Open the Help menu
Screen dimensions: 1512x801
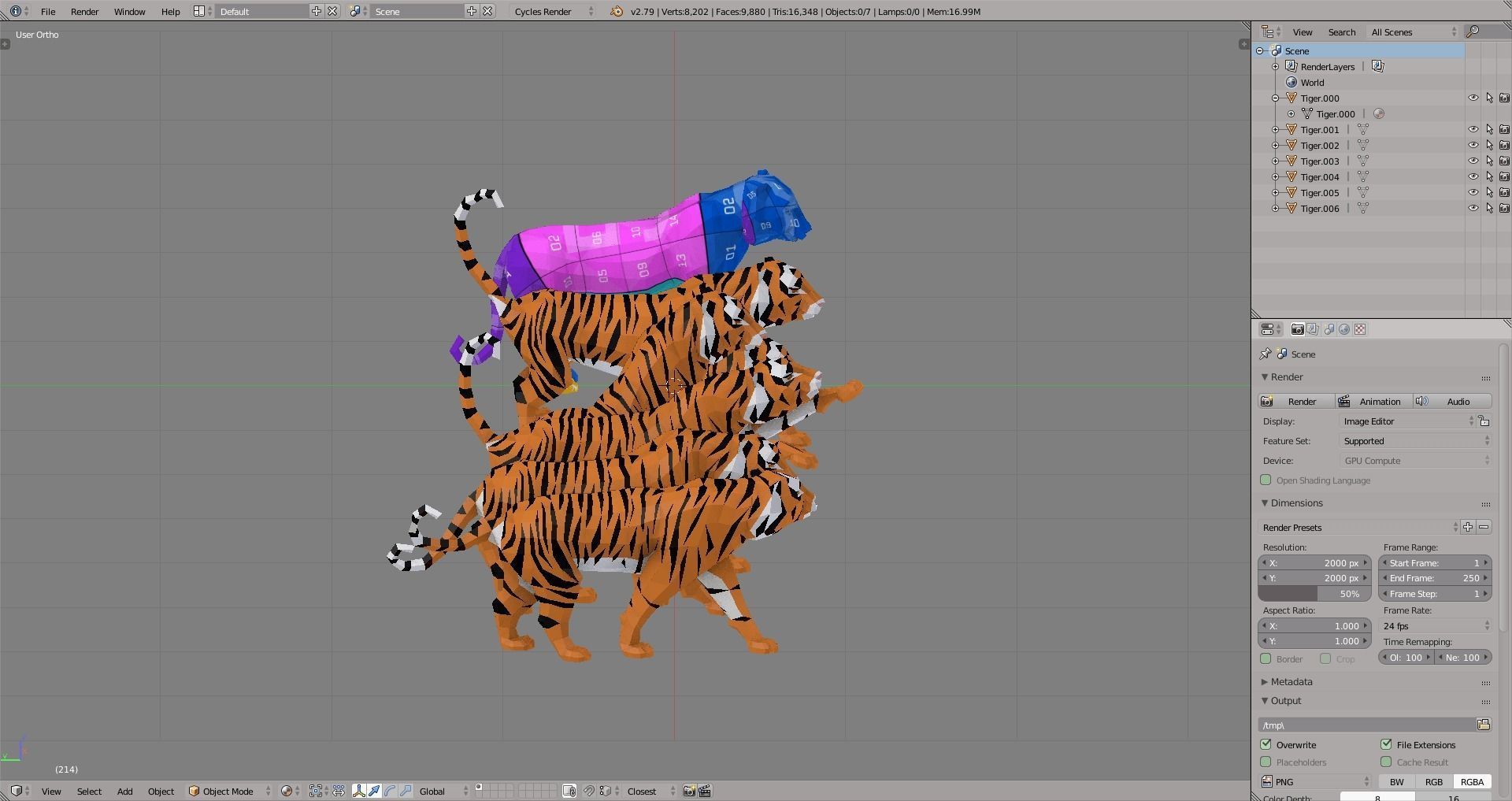[170, 11]
